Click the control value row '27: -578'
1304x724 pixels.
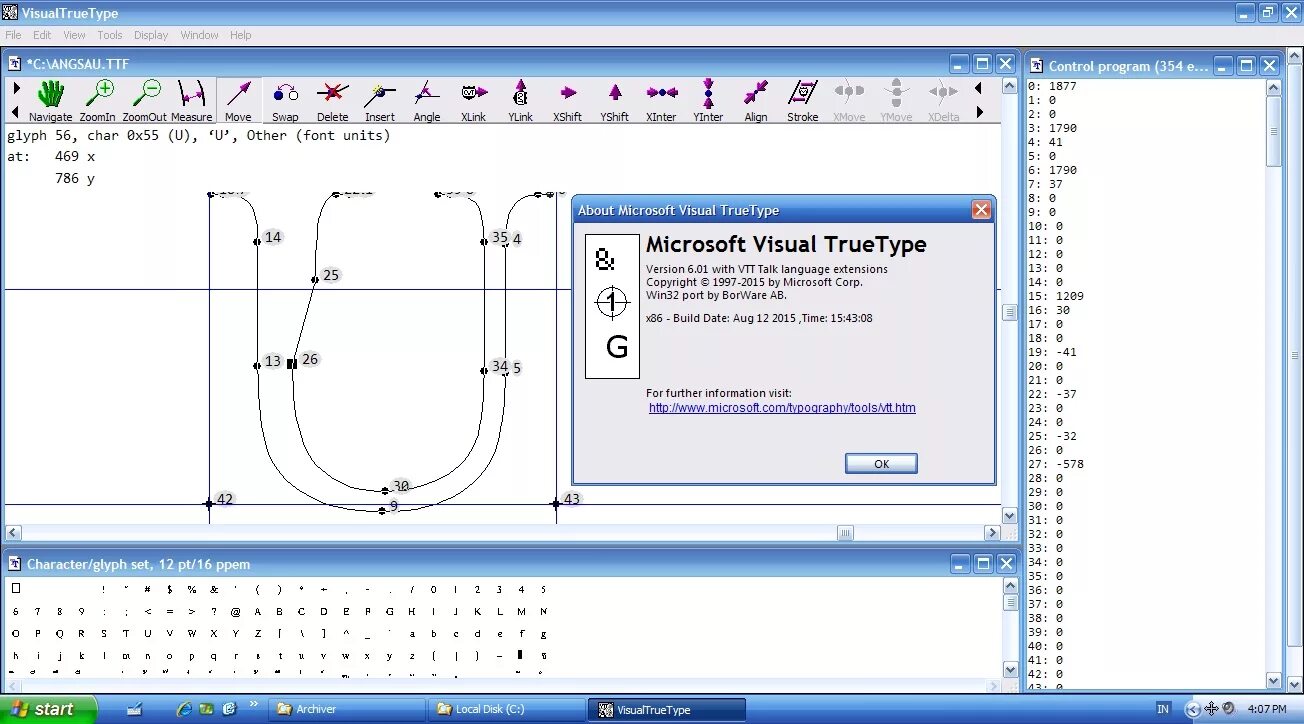(1055, 464)
